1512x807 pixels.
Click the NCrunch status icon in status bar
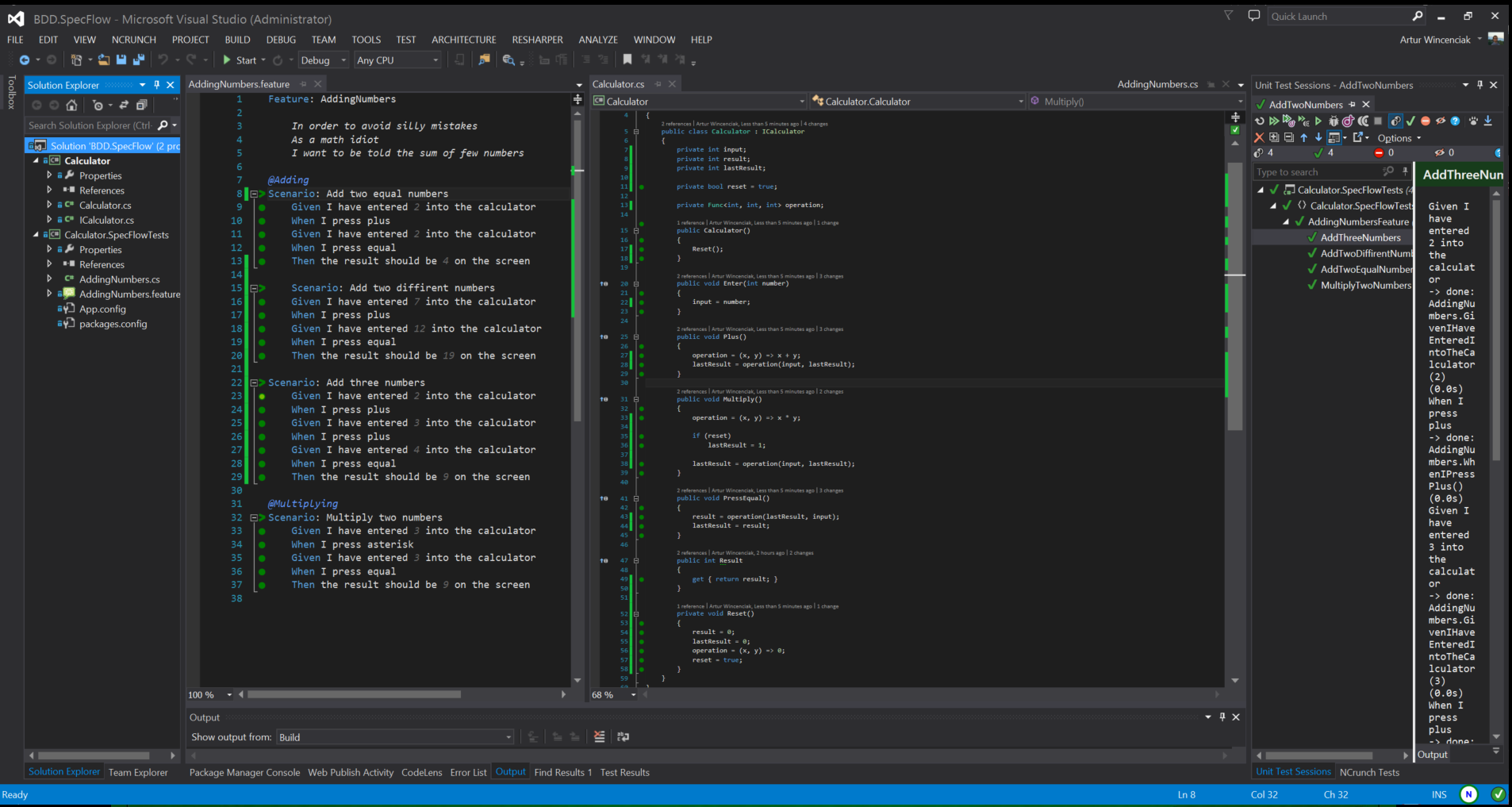1468,794
